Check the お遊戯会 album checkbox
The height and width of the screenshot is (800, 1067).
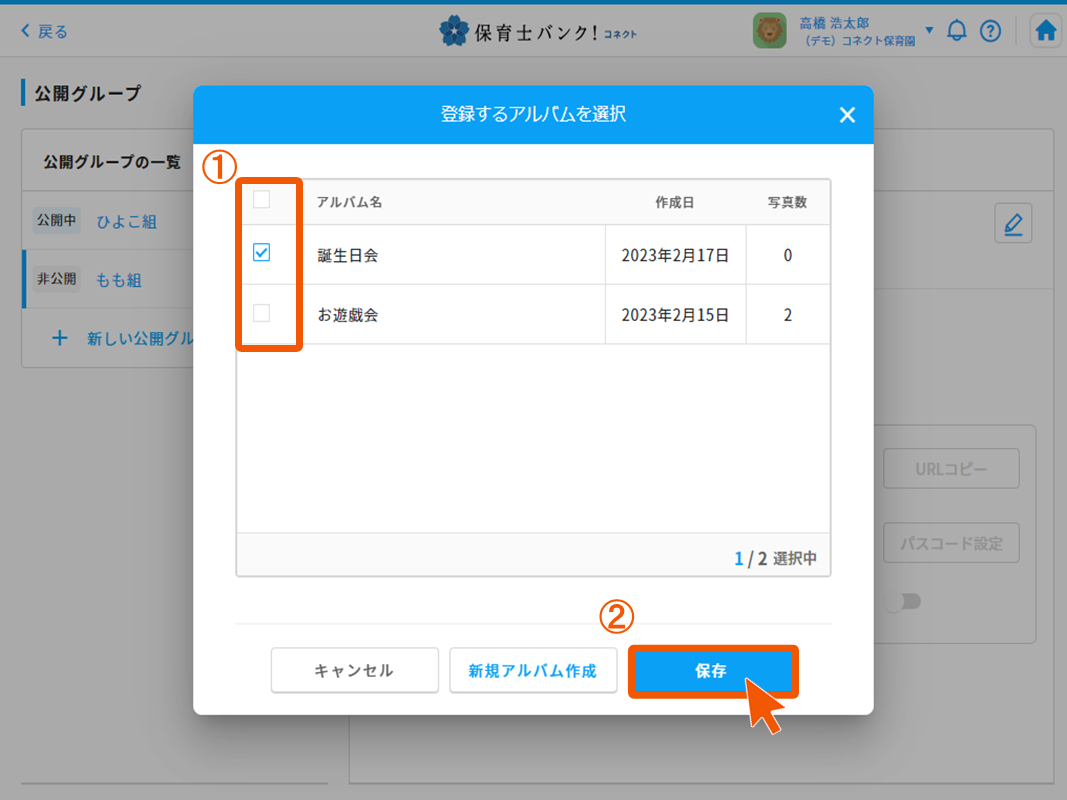[262, 314]
